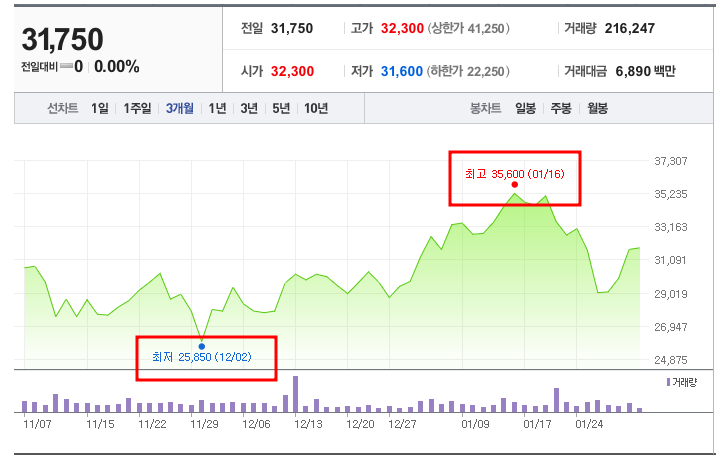Click 상한가 41,250 text
716x455 pixels.
[469, 28]
